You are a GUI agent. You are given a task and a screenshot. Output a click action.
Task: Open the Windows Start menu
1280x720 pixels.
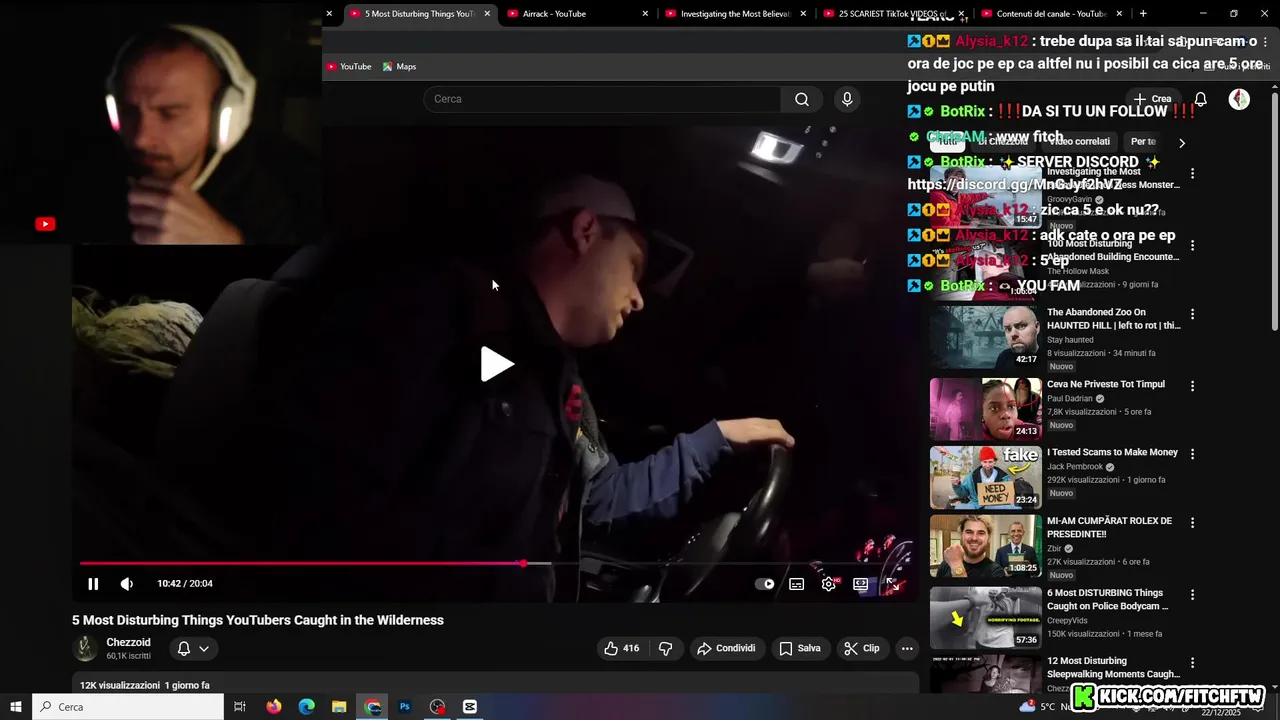tap(16, 707)
